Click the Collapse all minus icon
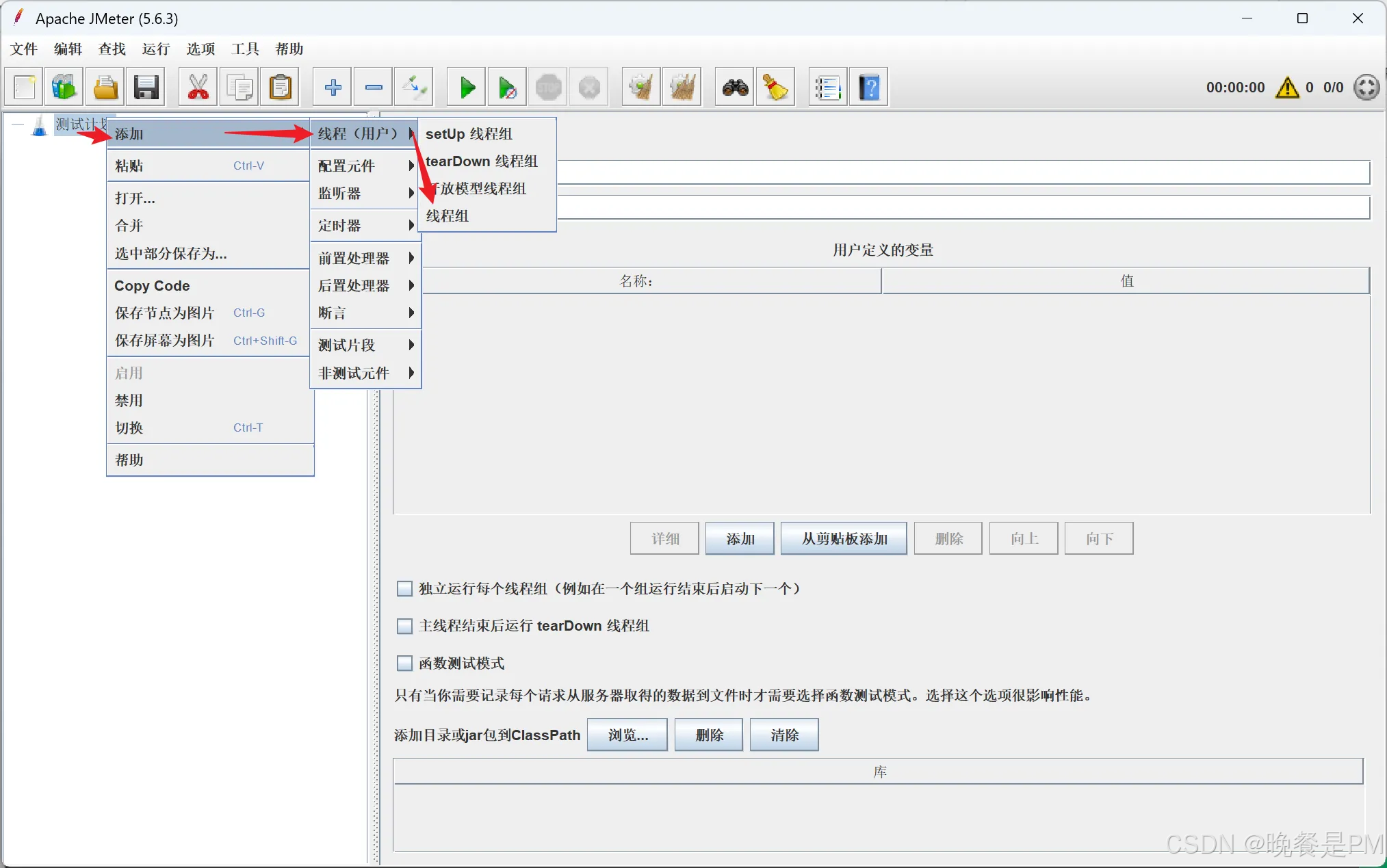 [x=374, y=88]
